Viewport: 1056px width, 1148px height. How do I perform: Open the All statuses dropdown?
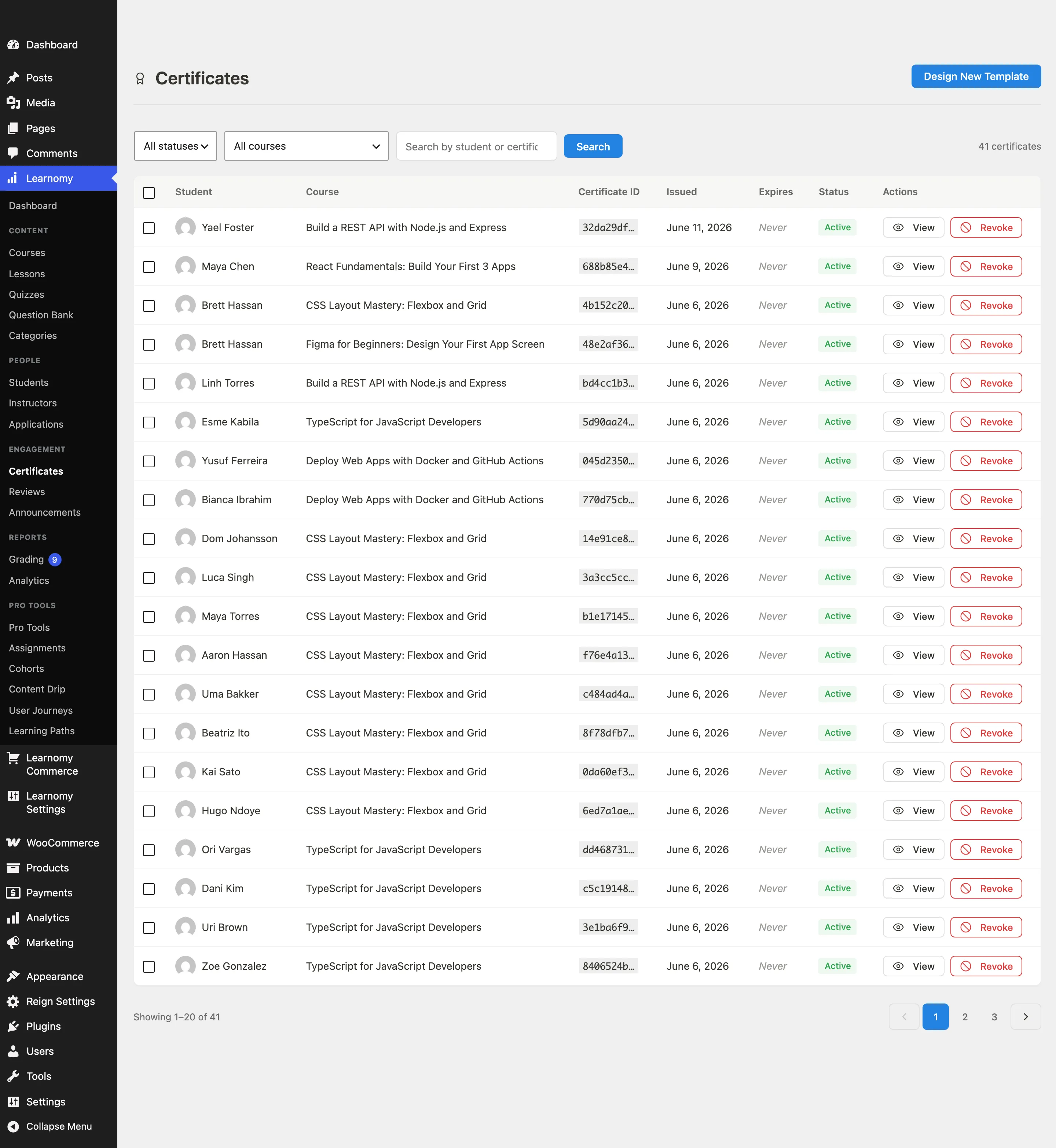[175, 146]
